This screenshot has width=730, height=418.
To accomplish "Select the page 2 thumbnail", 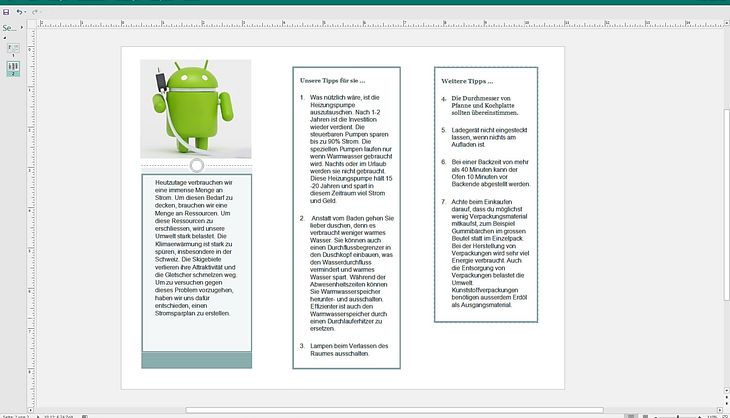I will tap(13, 67).
